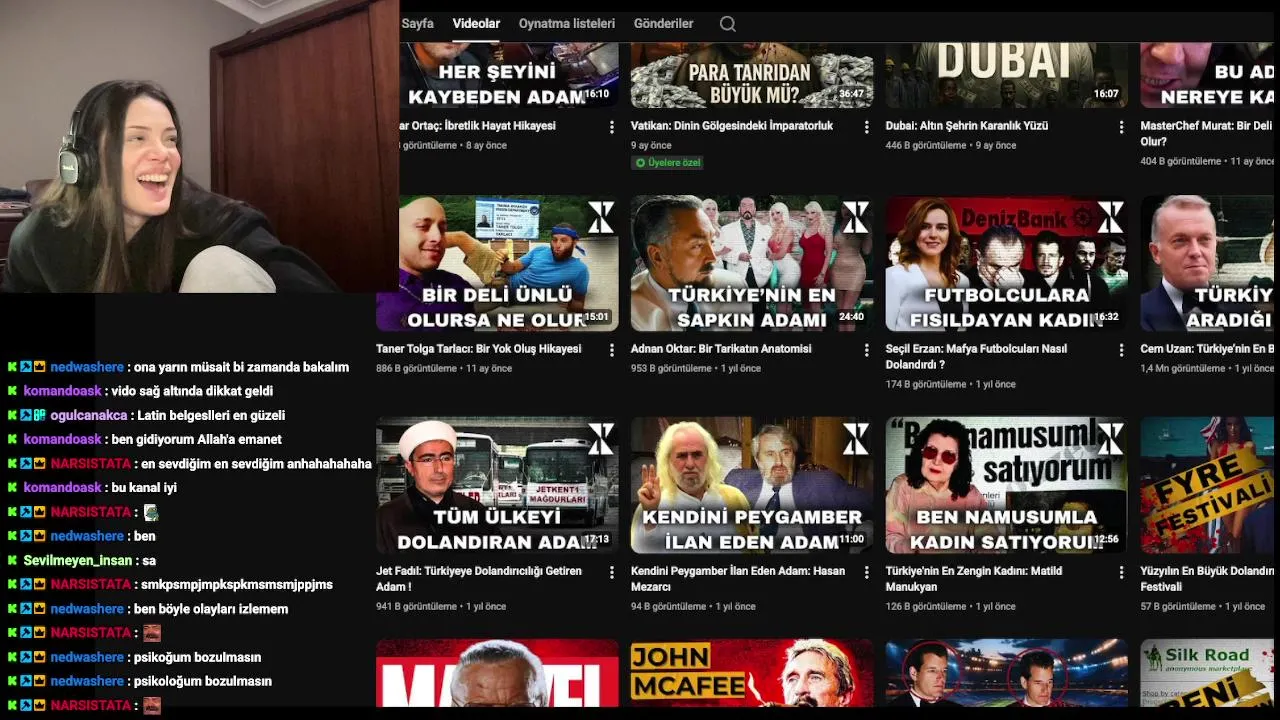This screenshot has height=720, width=1280.
Task: Open options menu for Dubai video
Action: pos(1122,127)
